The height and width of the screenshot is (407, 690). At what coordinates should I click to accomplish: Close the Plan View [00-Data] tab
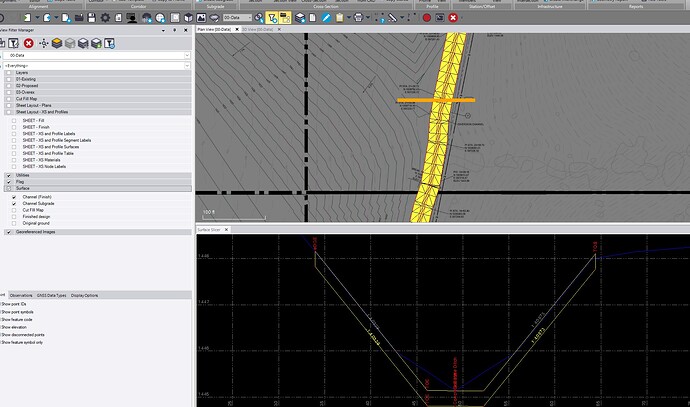(x=237, y=29)
